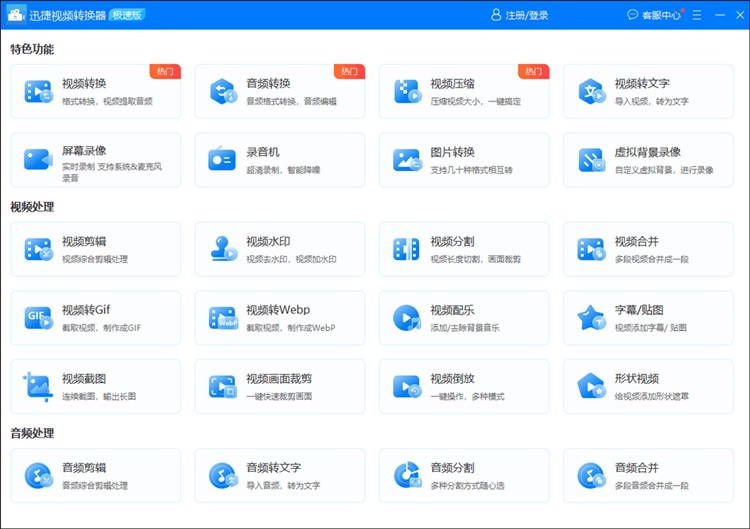This screenshot has height=529, width=750.
Task: Open the 录音机 audio recorder
Action: pyautogui.click(x=279, y=159)
